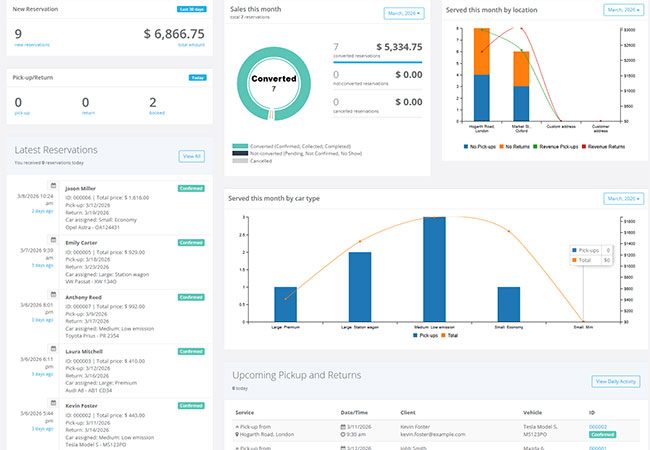Open booked link under 2
Image resolution: width=650 pixels, height=450 pixels.
157,113
